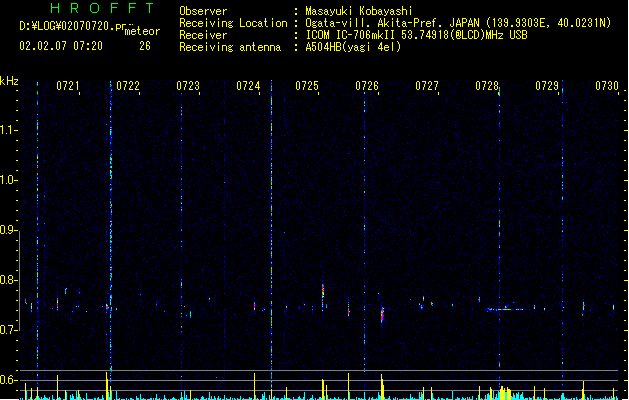The width and height of the screenshot is (629, 400).
Task: Click the 0.8 kHz frequency label
Action: pyautogui.click(x=8, y=280)
